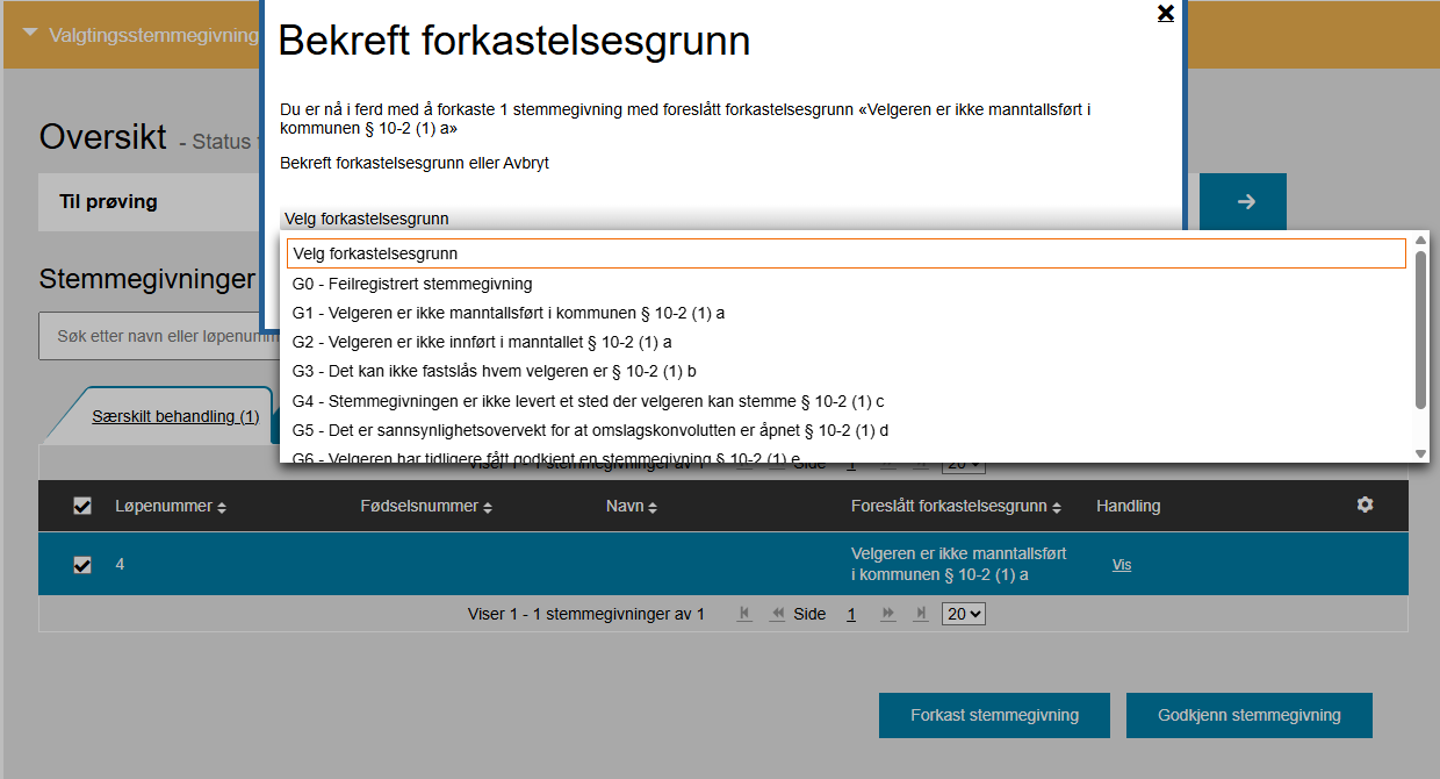Go to first page in bottom pagination
Viewport: 1440px width, 779px height.
click(x=743, y=614)
